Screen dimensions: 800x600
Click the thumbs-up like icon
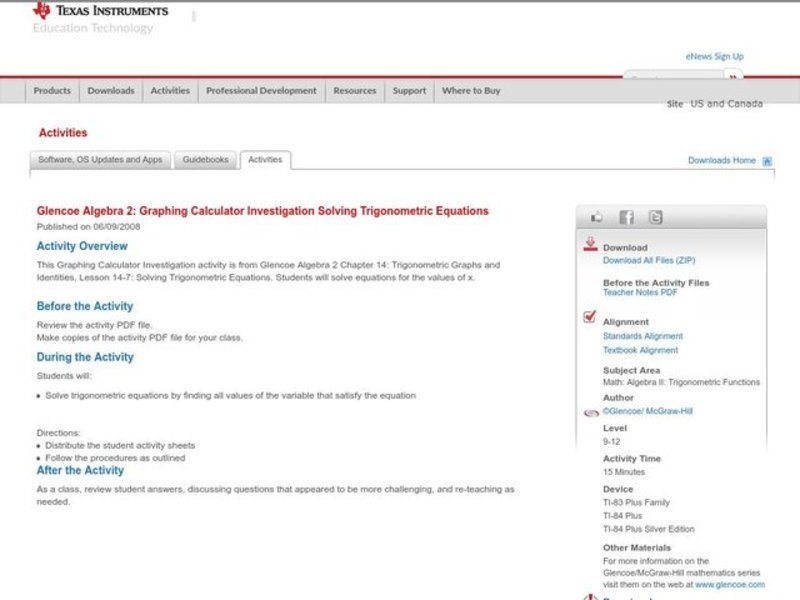pyautogui.click(x=597, y=217)
